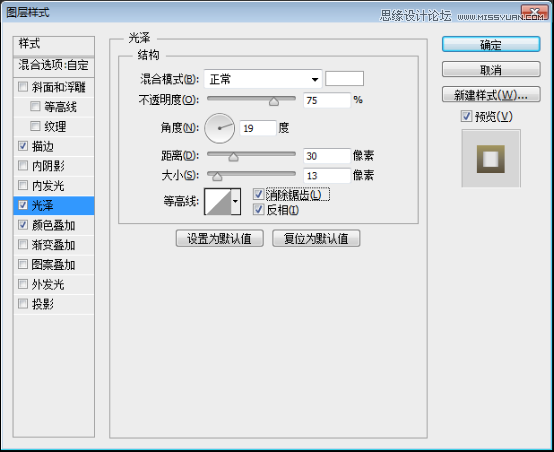Enable the 图案叠加 checkbox

tap(23, 264)
